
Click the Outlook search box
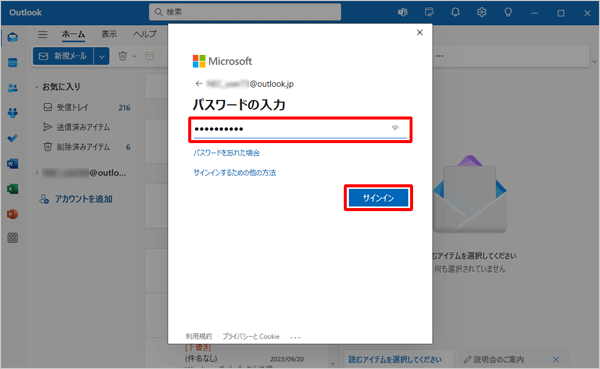[x=245, y=12]
